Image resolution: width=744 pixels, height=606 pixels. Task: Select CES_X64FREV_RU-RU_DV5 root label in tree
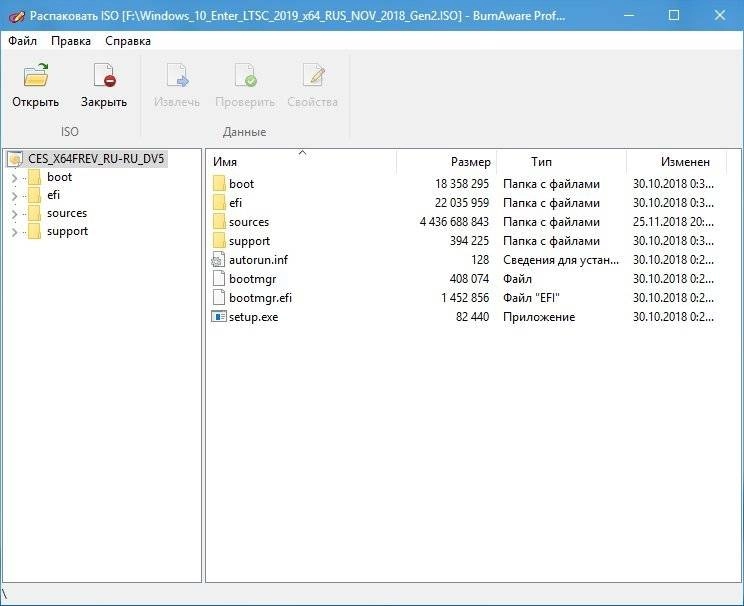click(96, 158)
